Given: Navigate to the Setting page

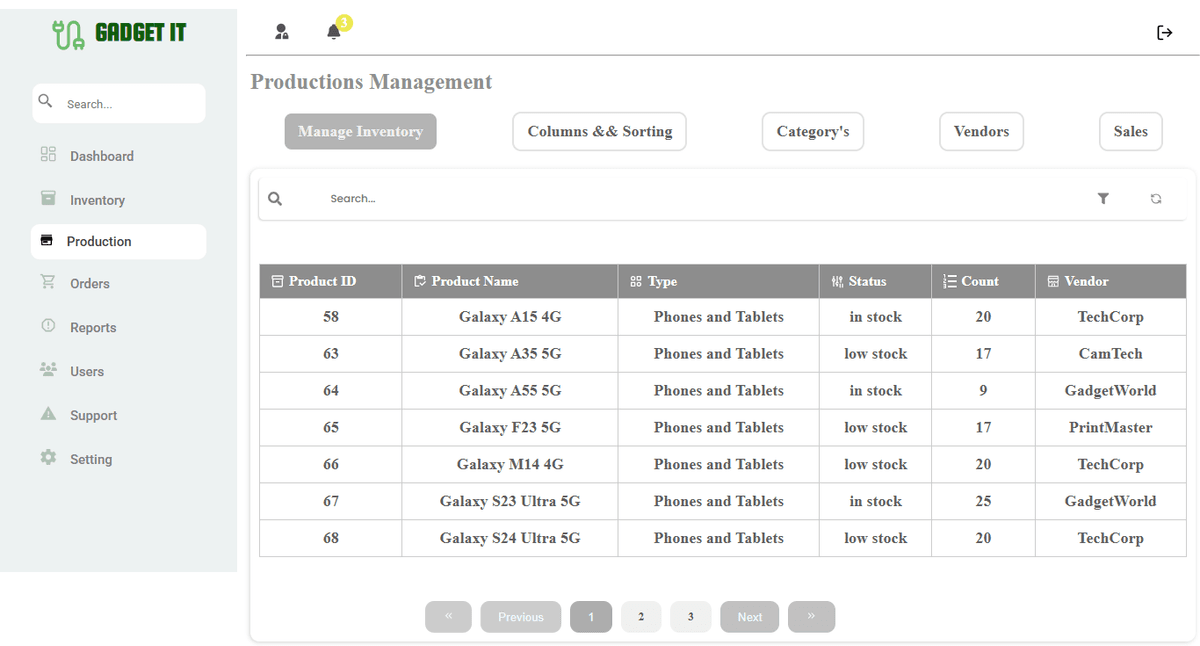Looking at the screenshot, I should 90,459.
